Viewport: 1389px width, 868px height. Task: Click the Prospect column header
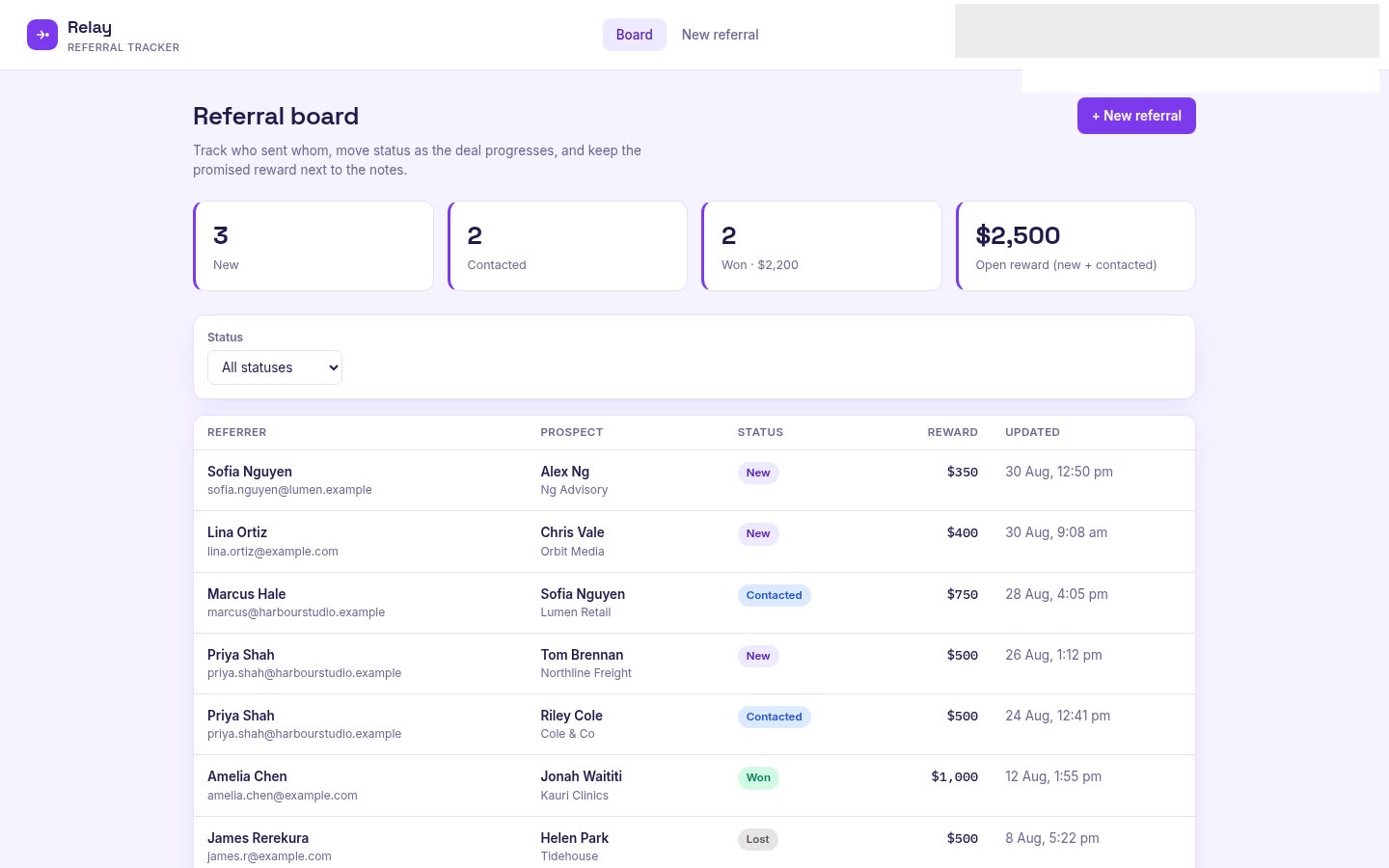[572, 432]
